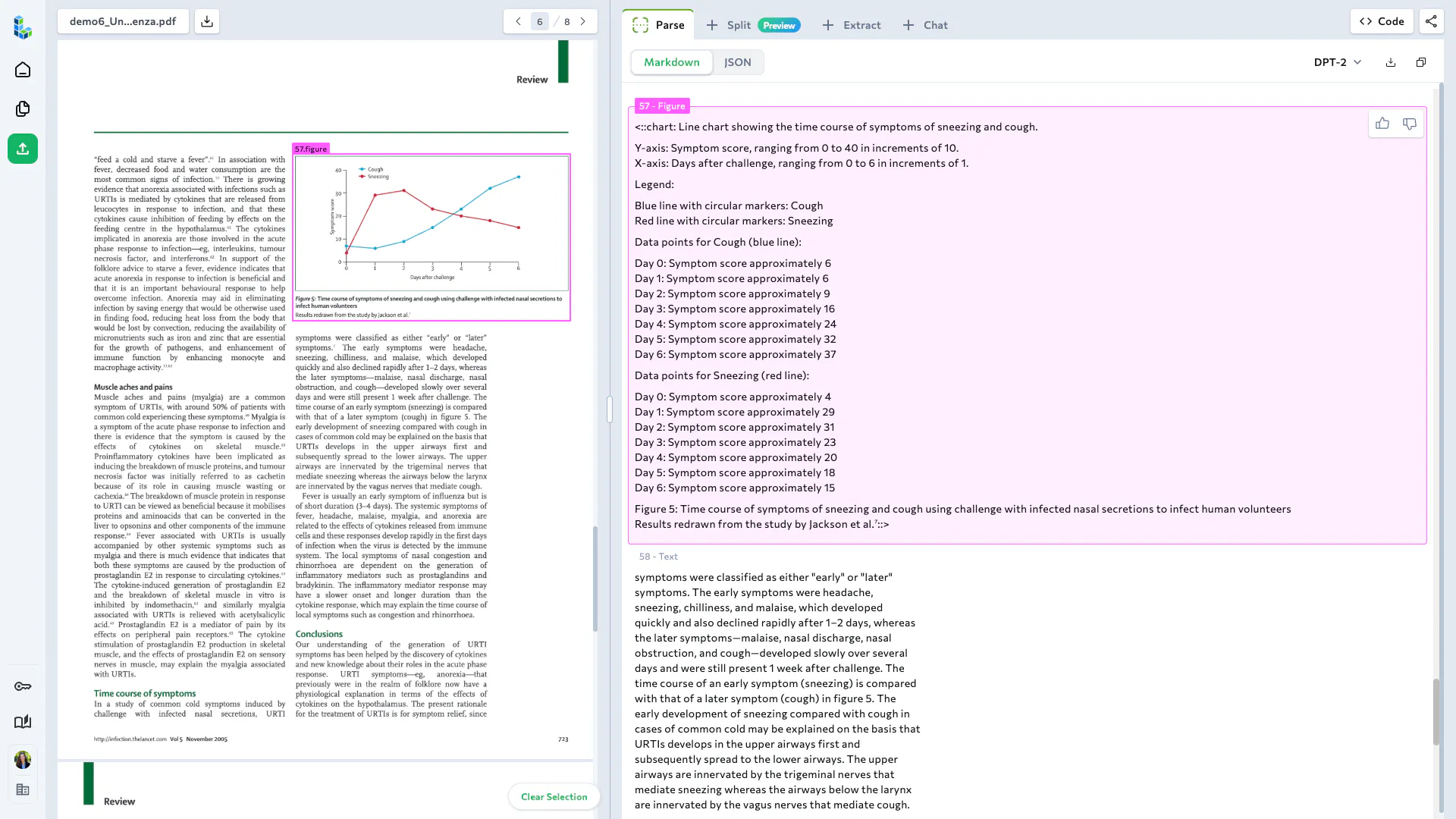Click the 'Figure 5: Time course' caption in the markdown
This screenshot has height=819, width=1456.
click(x=963, y=509)
